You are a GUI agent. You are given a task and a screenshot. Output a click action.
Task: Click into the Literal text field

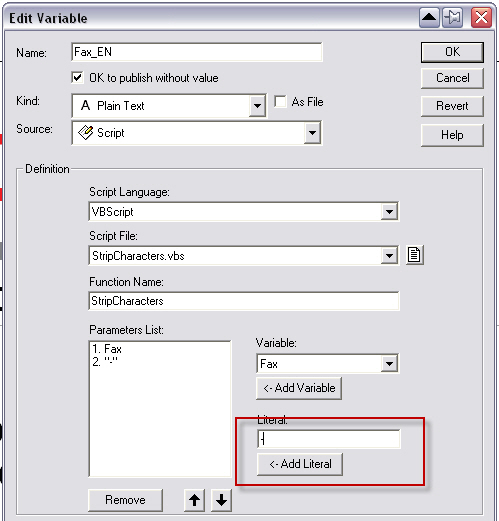point(329,439)
